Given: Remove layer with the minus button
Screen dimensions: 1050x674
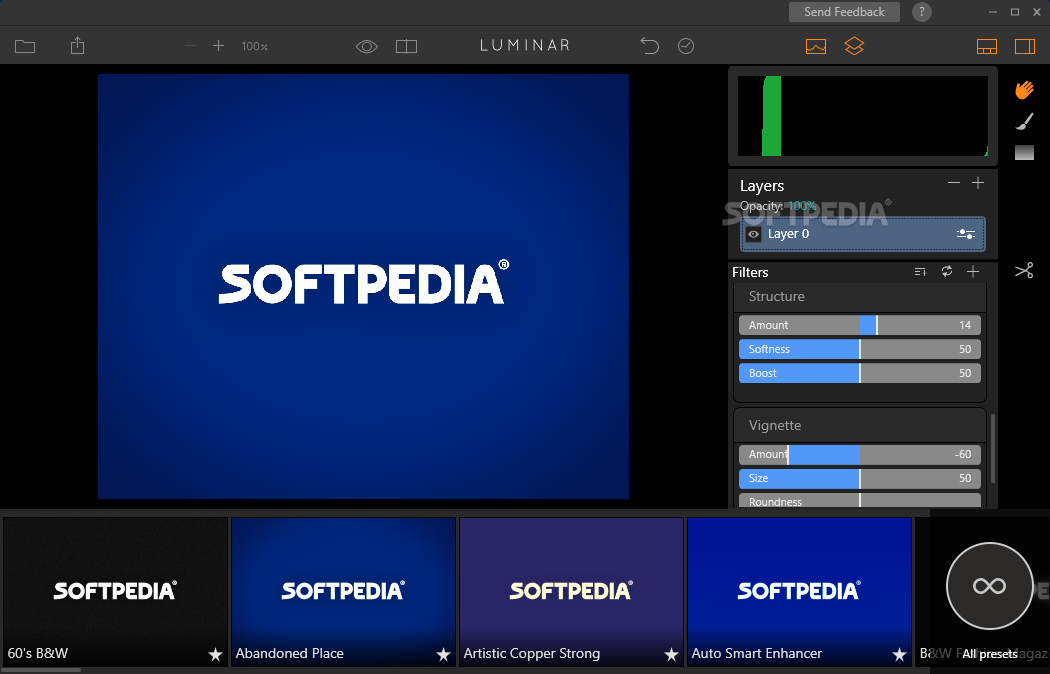Looking at the screenshot, I should point(954,183).
